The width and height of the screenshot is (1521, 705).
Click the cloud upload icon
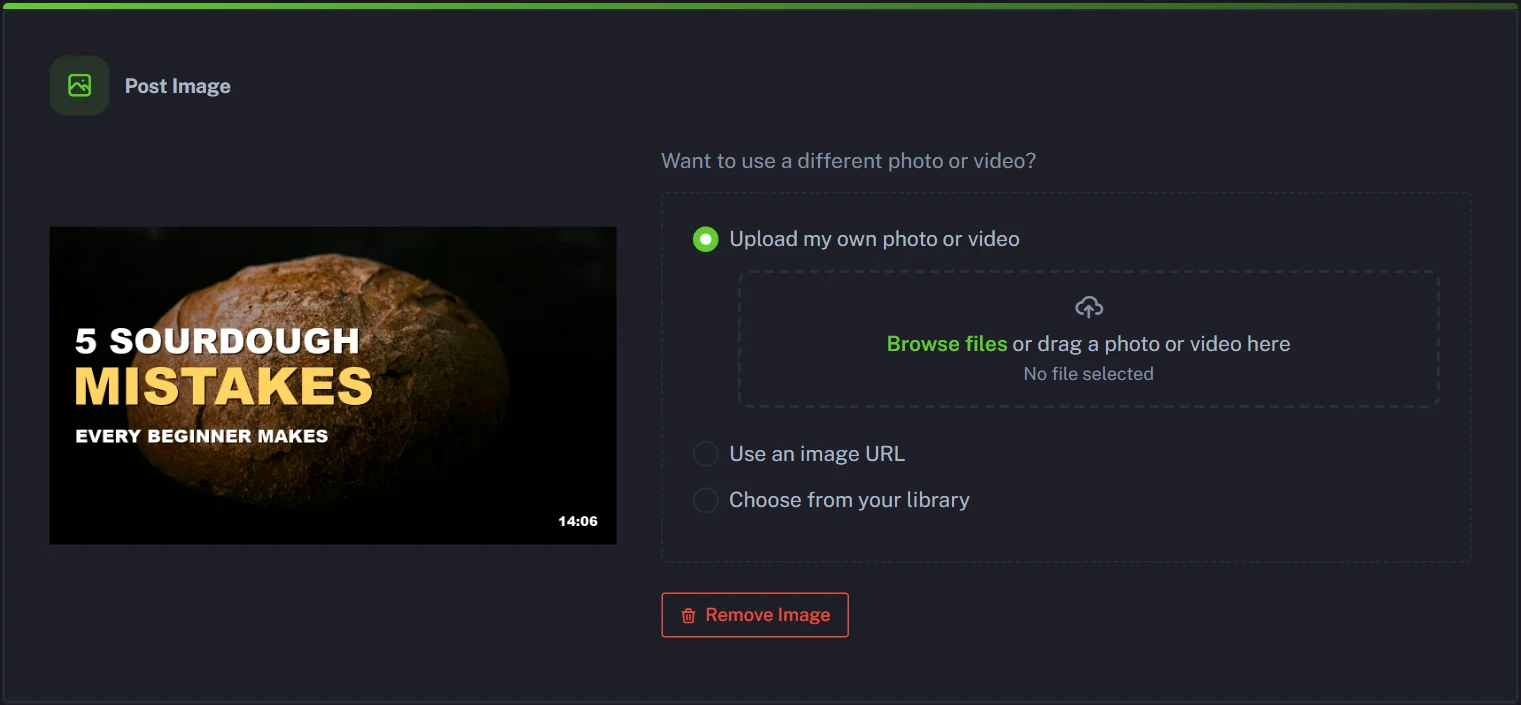click(x=1088, y=307)
